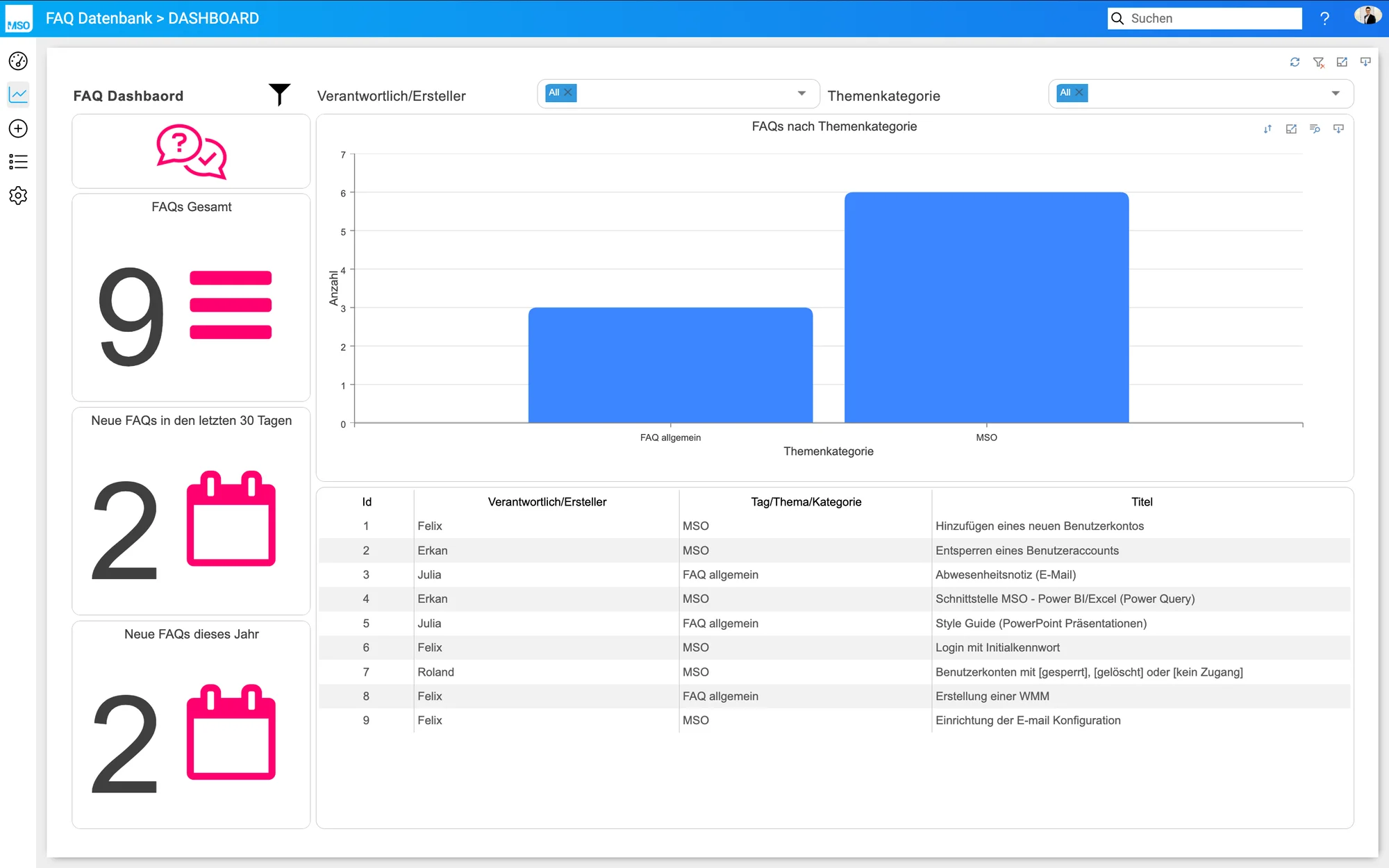The image size is (1389, 868).
Task: Open the list view icon in sidebar
Action: (18, 162)
